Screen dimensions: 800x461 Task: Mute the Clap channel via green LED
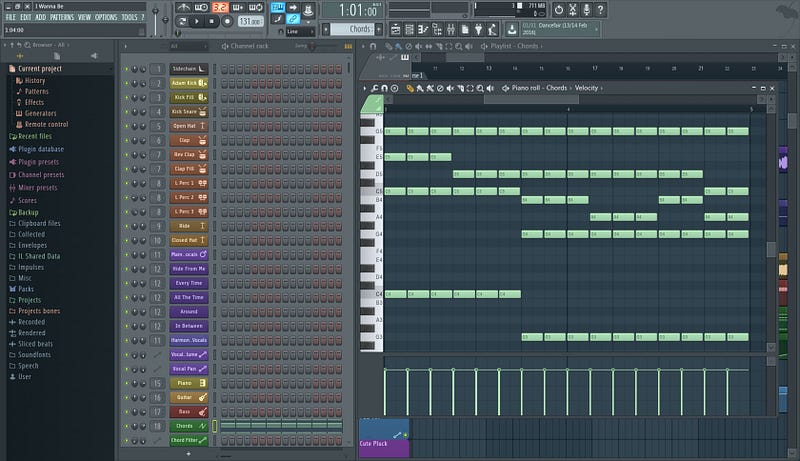tap(127, 140)
